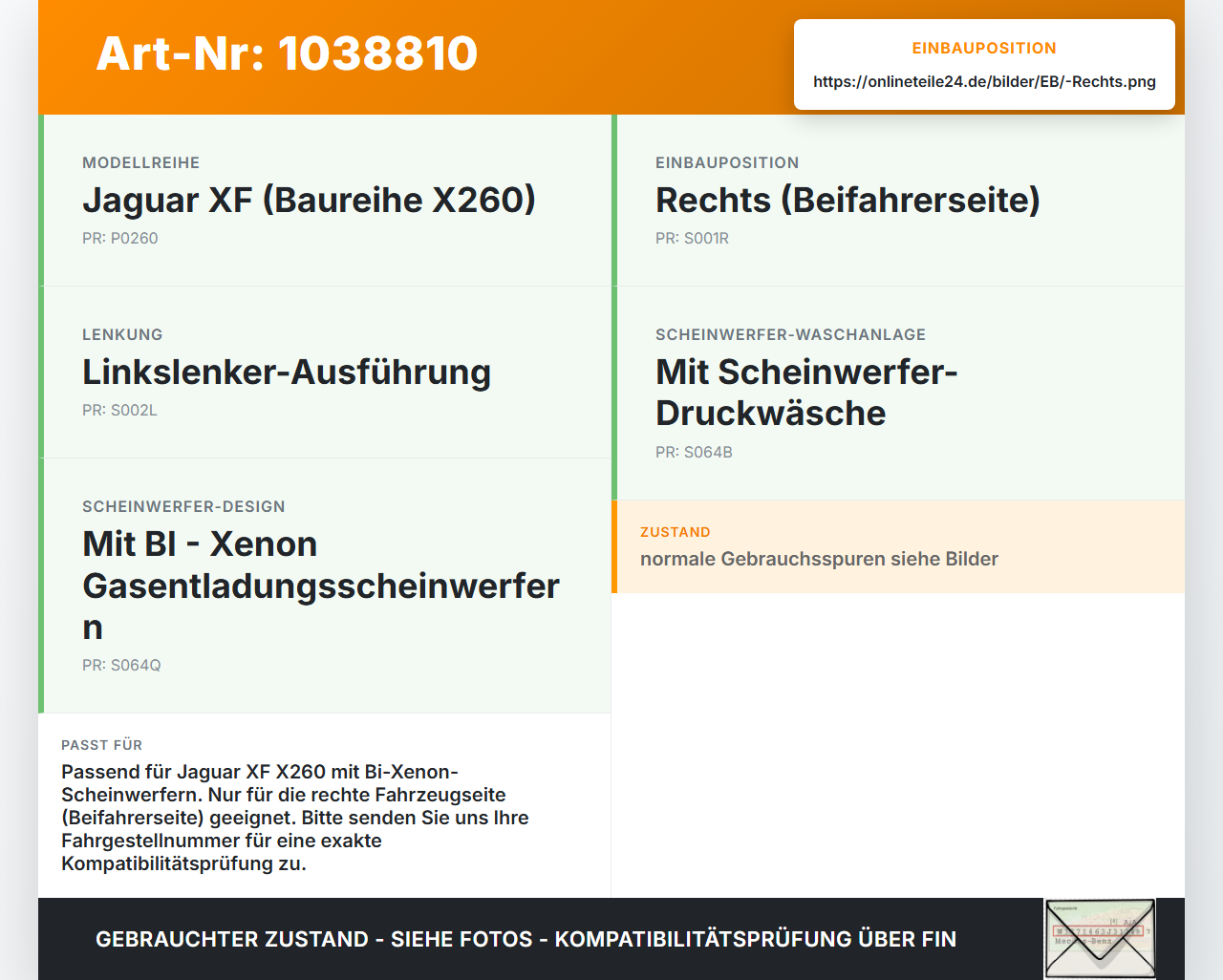Click the PASST FÜR label
The width and height of the screenshot is (1223, 980).
101,745
